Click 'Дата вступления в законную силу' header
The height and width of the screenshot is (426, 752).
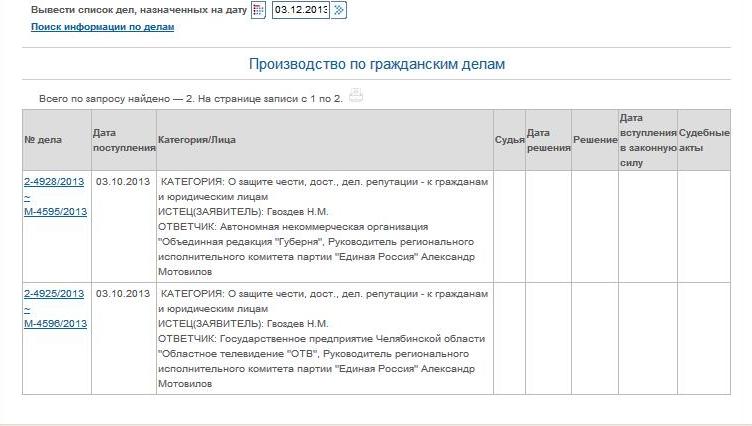tap(648, 140)
